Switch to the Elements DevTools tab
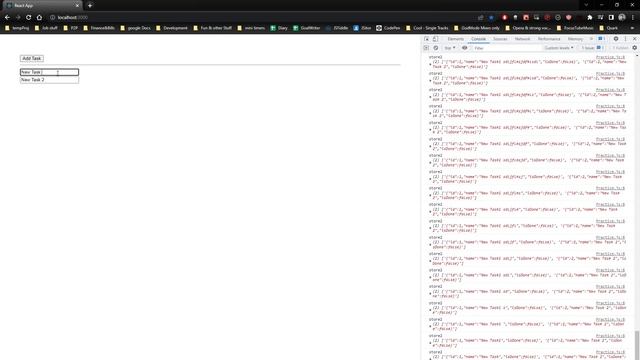Viewport: 640px width, 360px height. coord(456,39)
